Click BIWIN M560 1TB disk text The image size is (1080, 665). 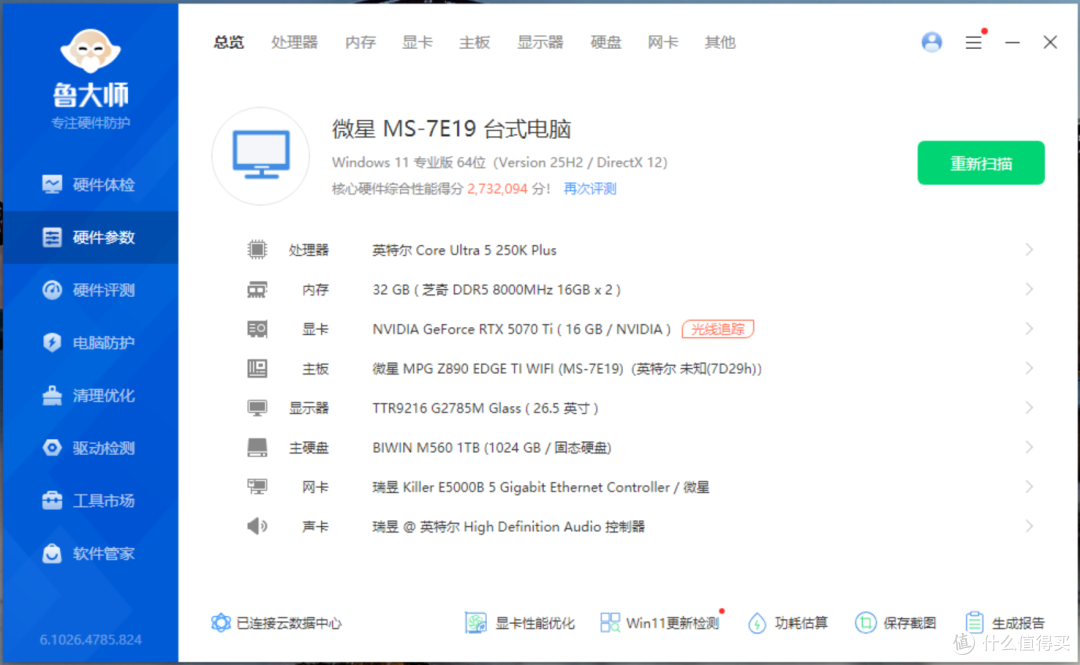coord(492,448)
